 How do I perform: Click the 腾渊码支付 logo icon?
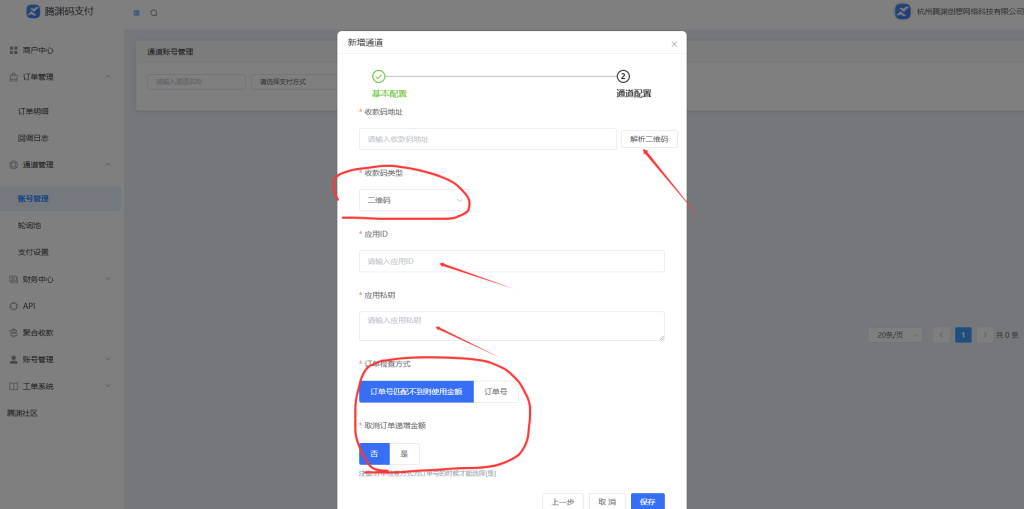pos(33,11)
